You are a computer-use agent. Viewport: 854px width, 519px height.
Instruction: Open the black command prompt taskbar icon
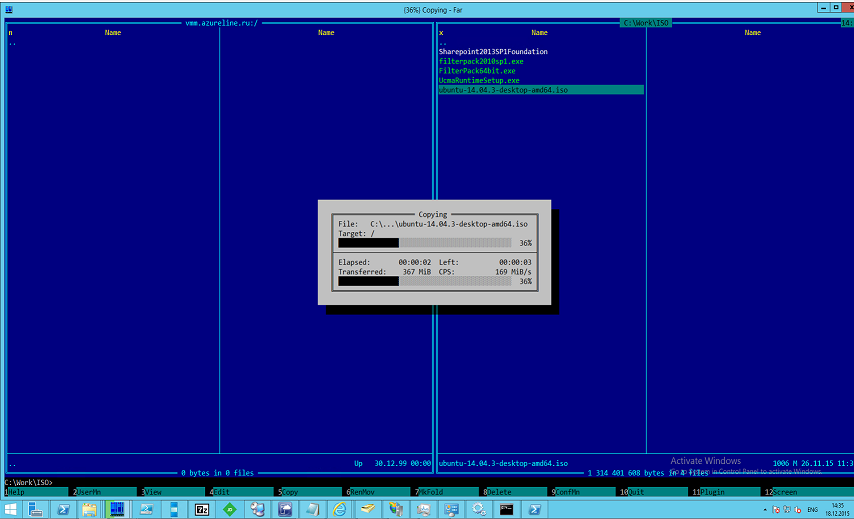506,510
